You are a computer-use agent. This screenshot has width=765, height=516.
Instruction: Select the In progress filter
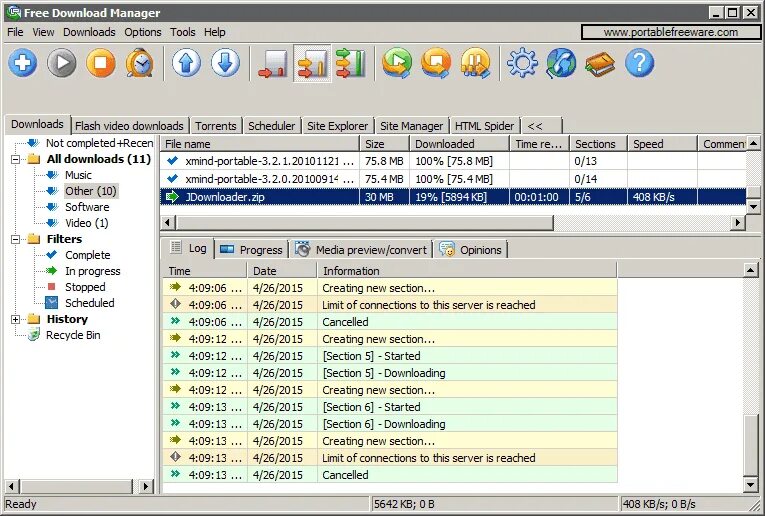click(x=93, y=271)
